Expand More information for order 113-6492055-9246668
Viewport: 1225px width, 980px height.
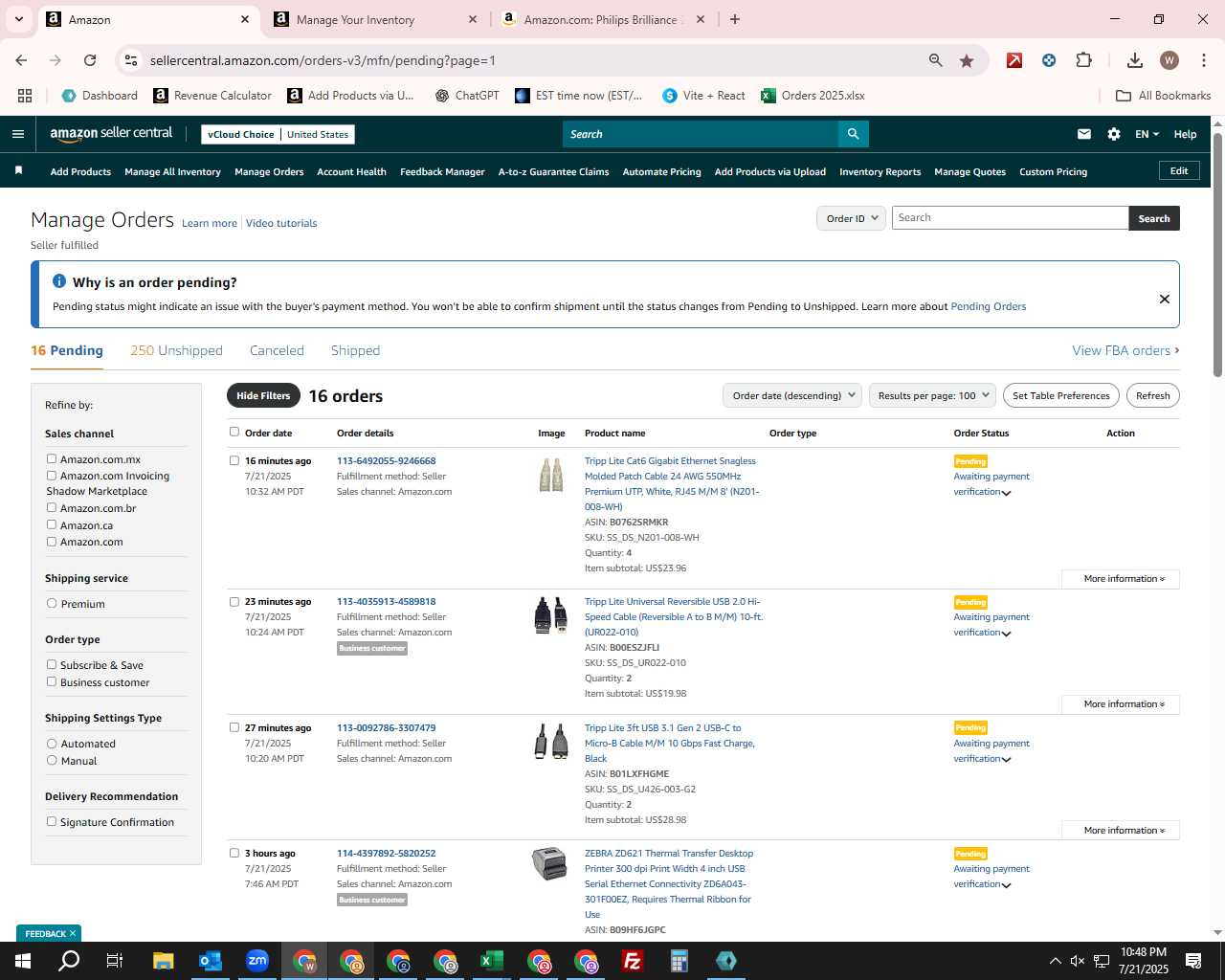1120,579
